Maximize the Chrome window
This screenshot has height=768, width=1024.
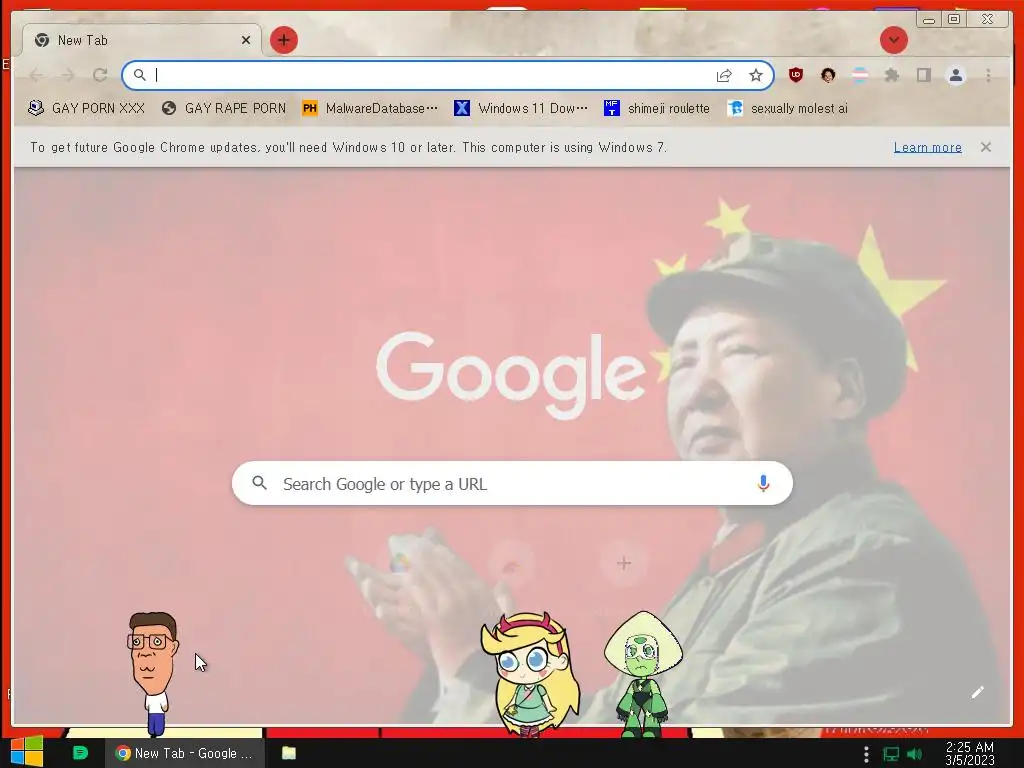tap(954, 19)
